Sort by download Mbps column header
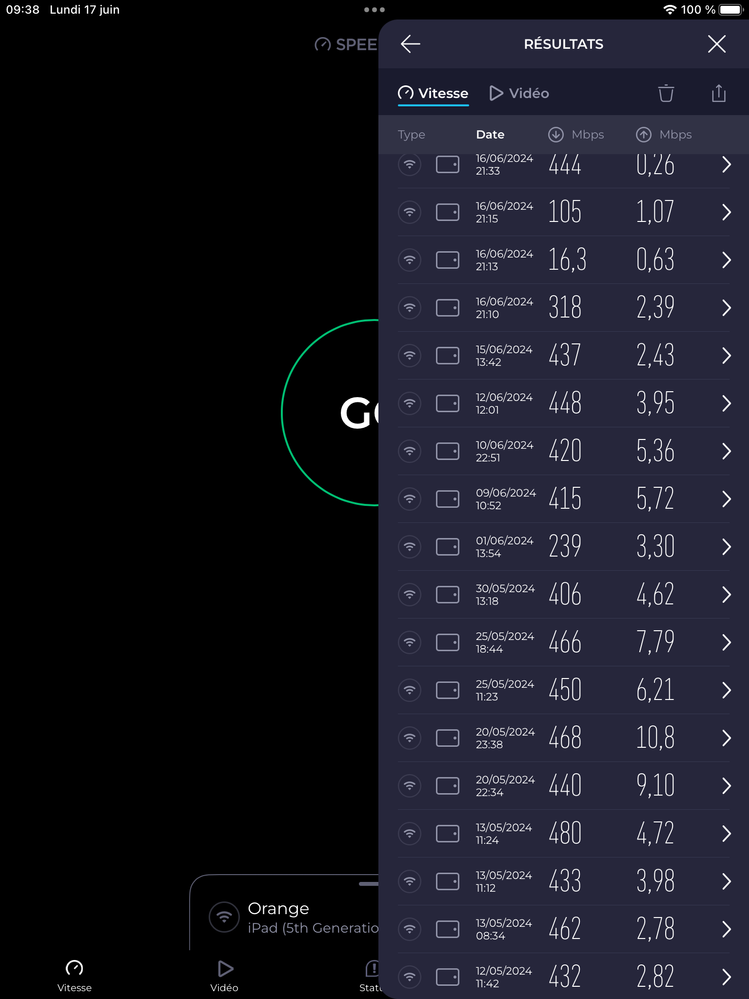The height and width of the screenshot is (999, 749). (576, 135)
